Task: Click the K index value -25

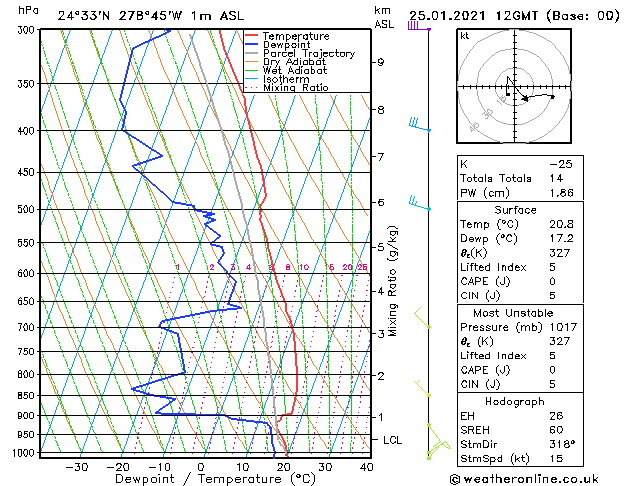Action: (561, 164)
